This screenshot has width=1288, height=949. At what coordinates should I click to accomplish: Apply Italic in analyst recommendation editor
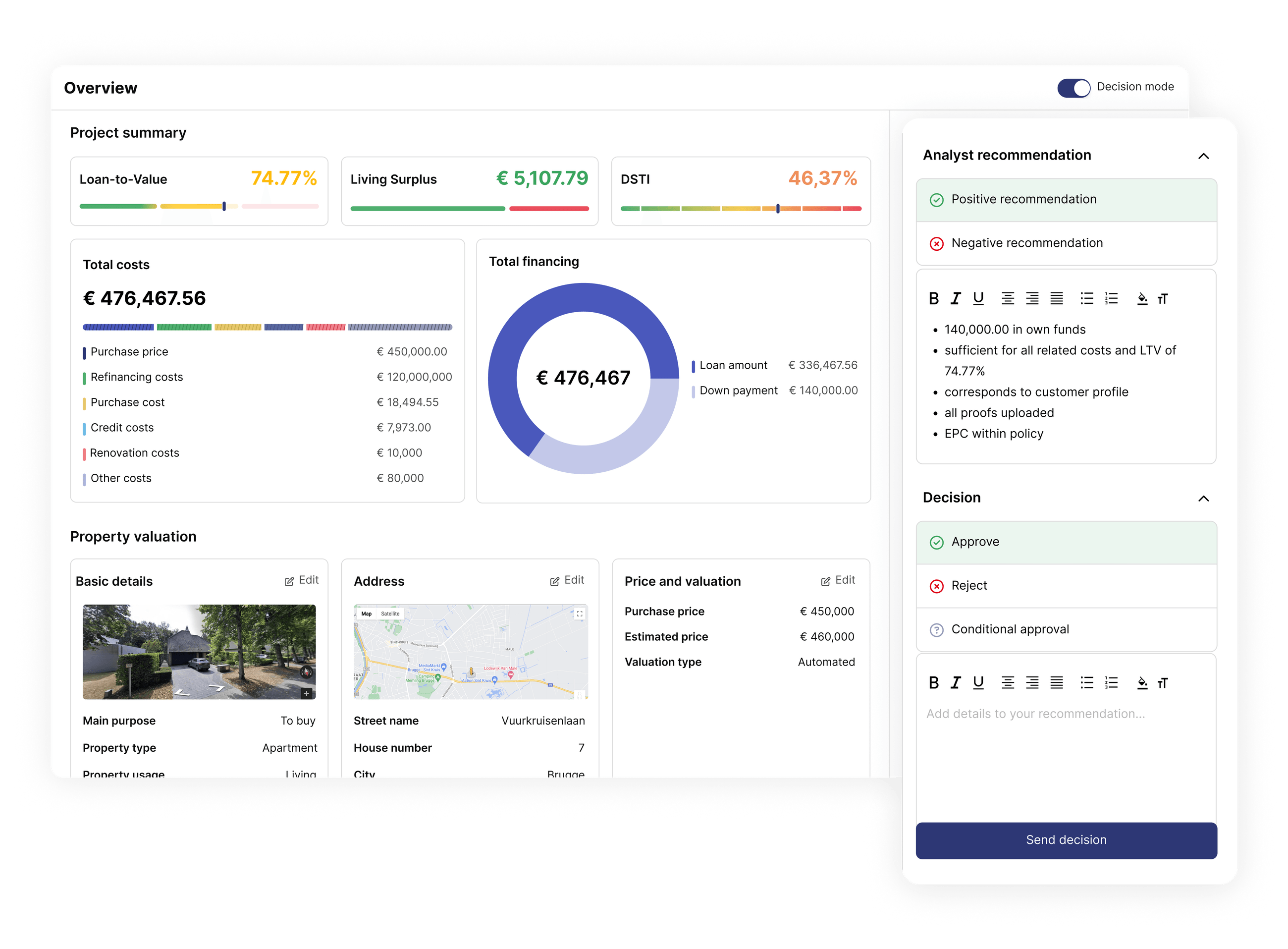tap(956, 298)
